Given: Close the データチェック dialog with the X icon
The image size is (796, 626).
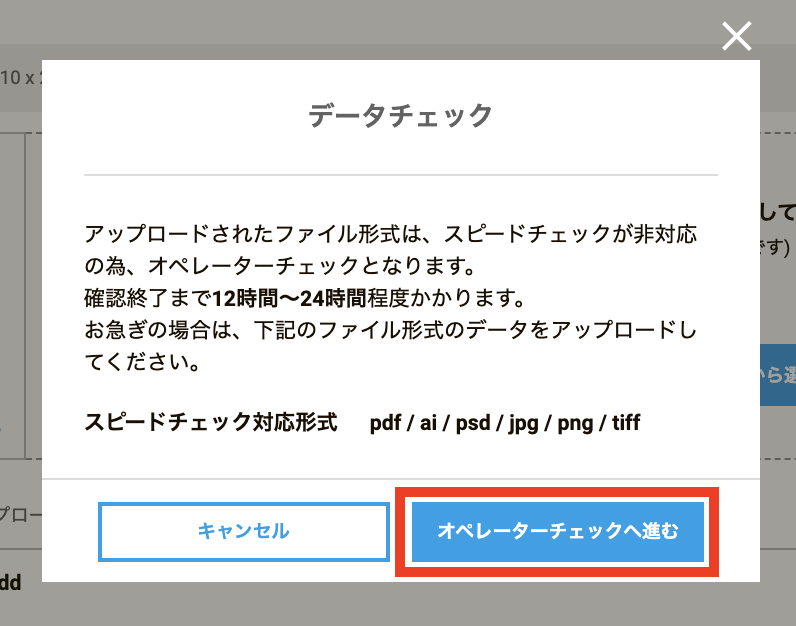Looking at the screenshot, I should (x=737, y=36).
